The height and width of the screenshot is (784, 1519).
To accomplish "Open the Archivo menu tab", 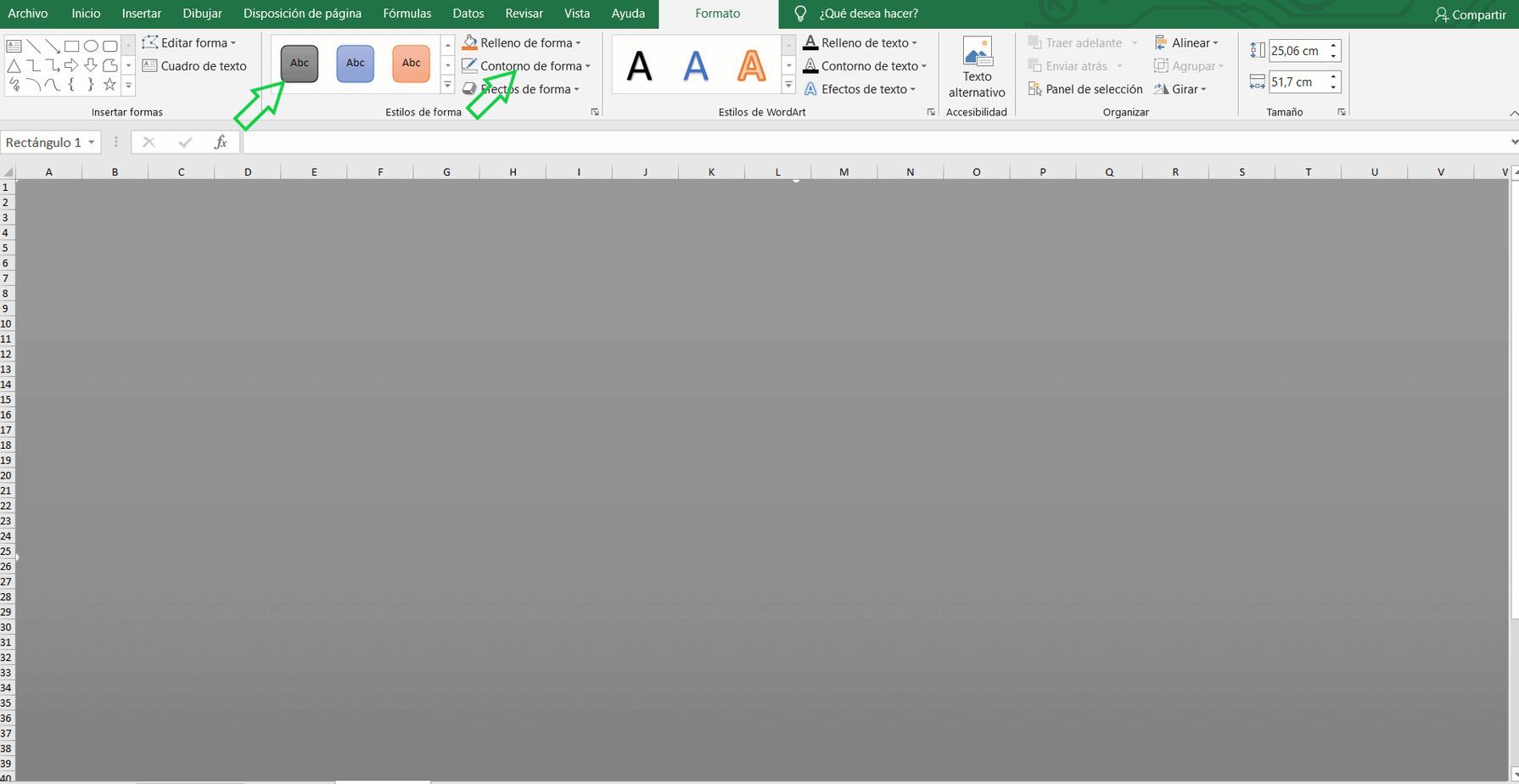I will click(x=28, y=14).
